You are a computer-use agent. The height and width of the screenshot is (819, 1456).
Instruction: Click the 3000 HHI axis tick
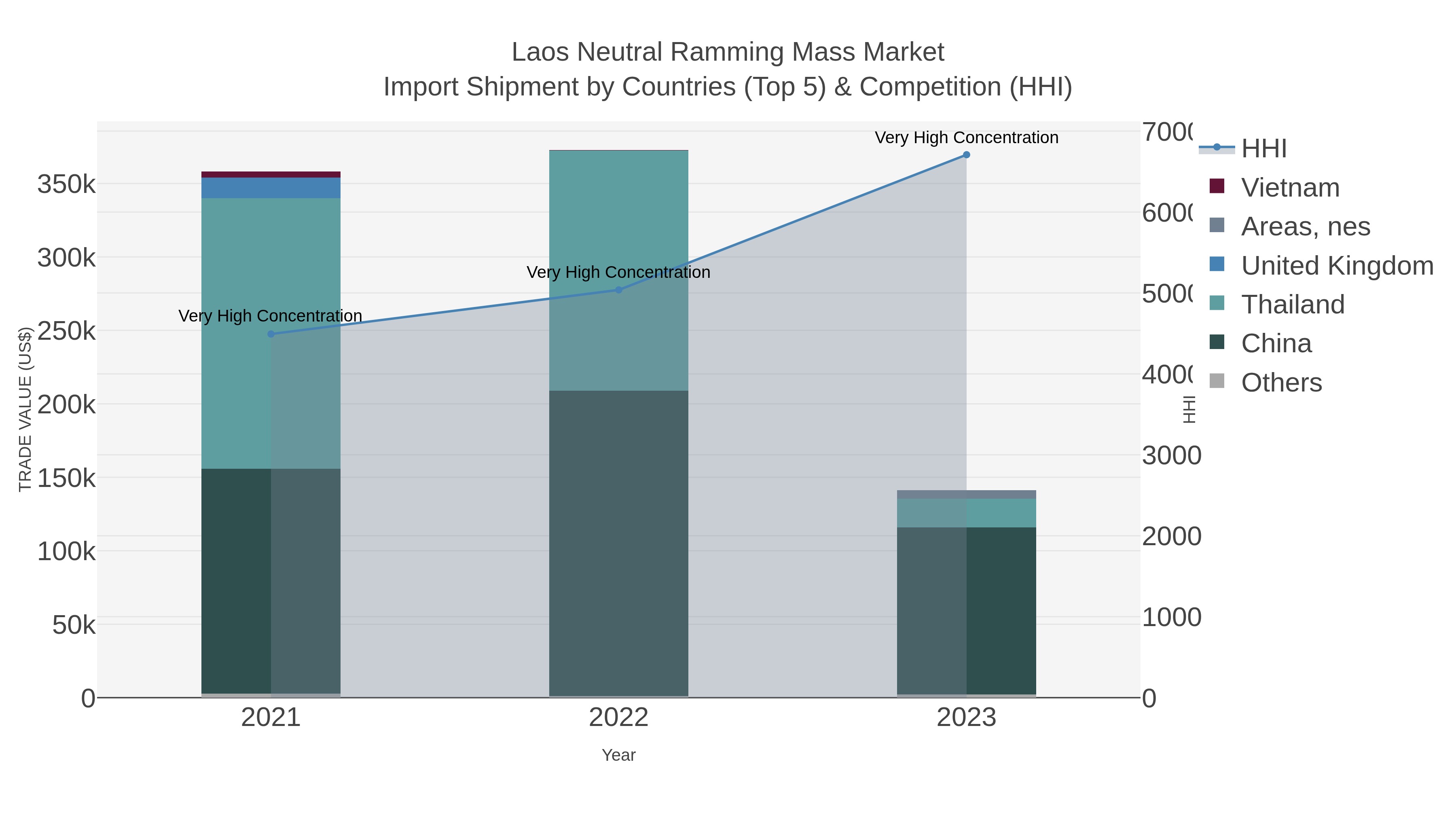(x=1171, y=455)
